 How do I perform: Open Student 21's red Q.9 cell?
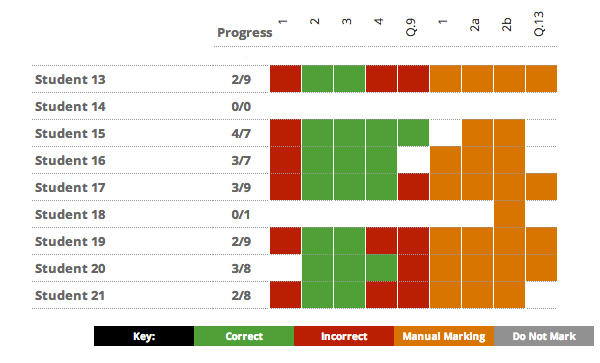[413, 295]
